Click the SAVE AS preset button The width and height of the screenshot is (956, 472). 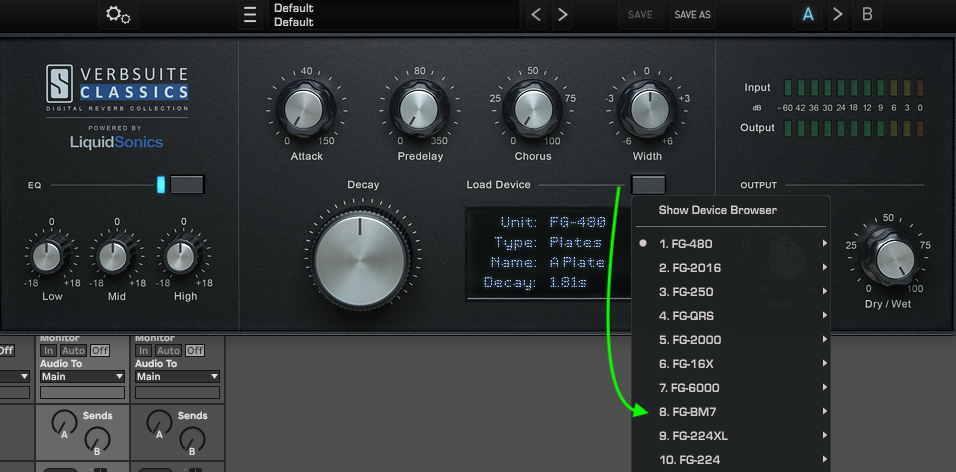coord(692,15)
